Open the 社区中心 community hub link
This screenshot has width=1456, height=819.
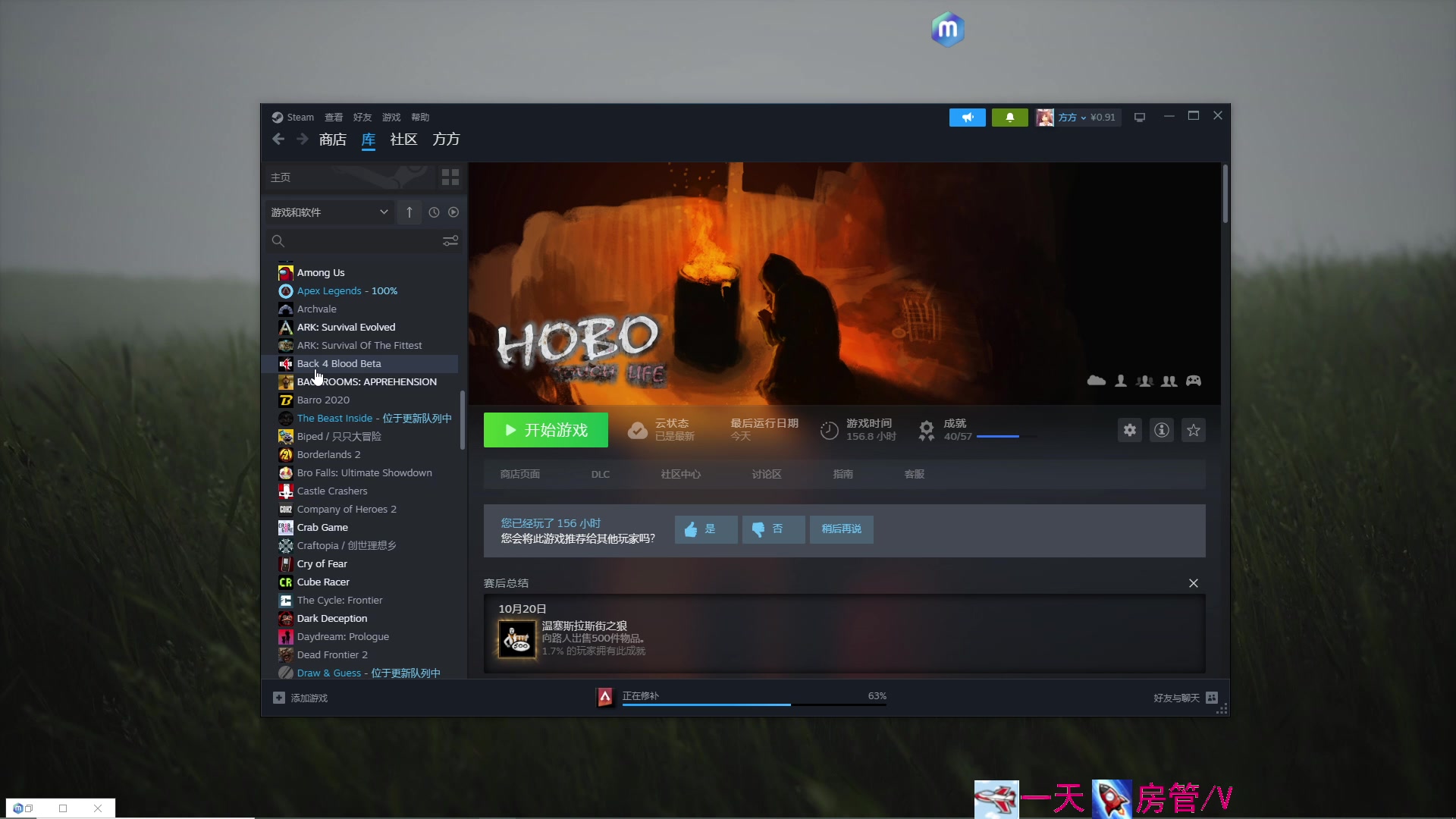tap(681, 474)
